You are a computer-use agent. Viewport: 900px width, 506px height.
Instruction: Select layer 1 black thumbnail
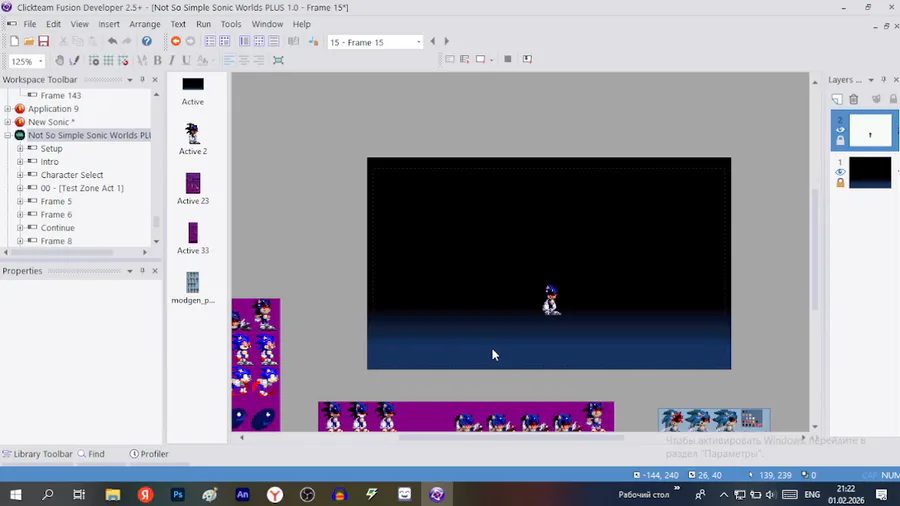click(870, 172)
